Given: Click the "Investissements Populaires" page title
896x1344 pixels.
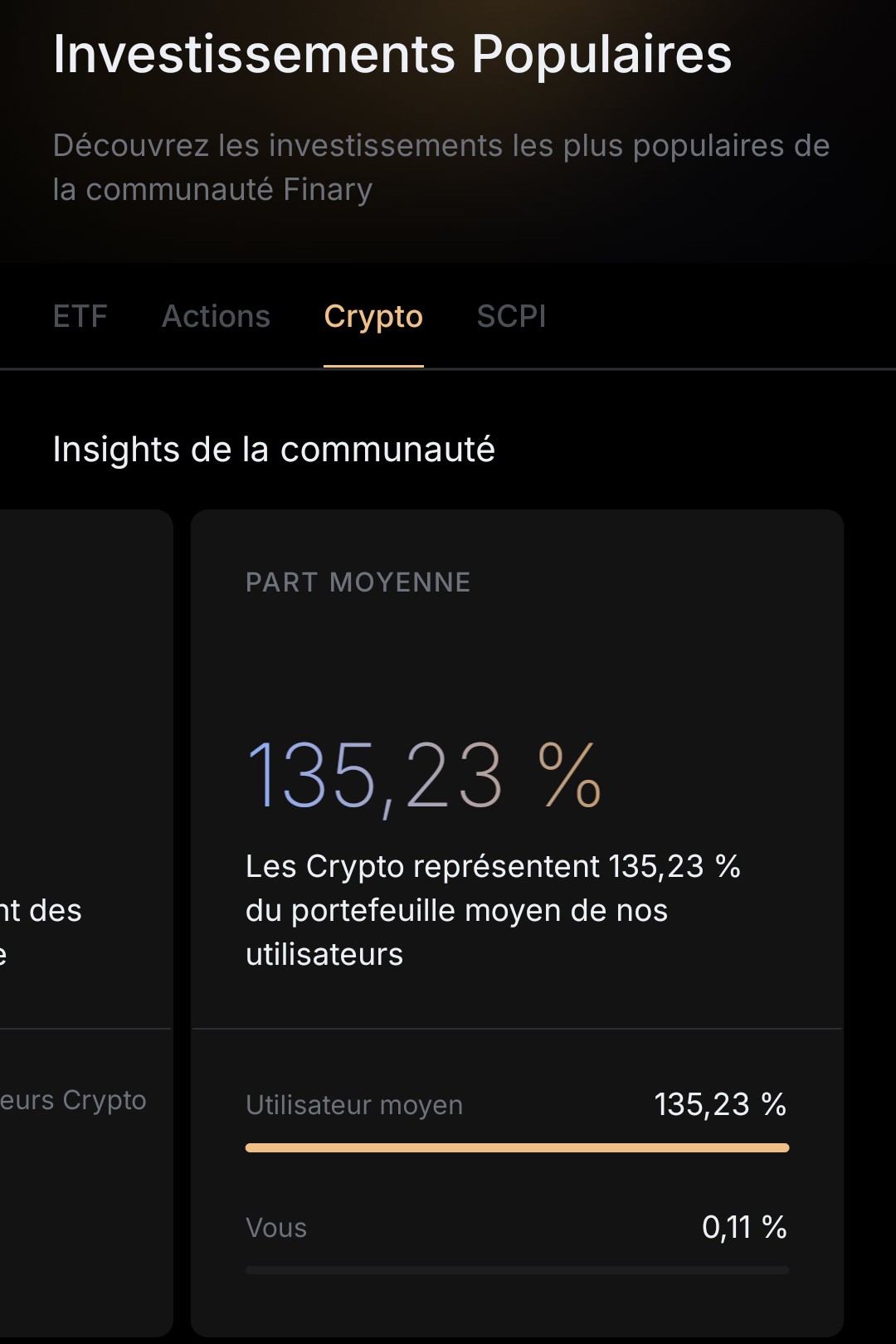Looking at the screenshot, I should click(392, 55).
